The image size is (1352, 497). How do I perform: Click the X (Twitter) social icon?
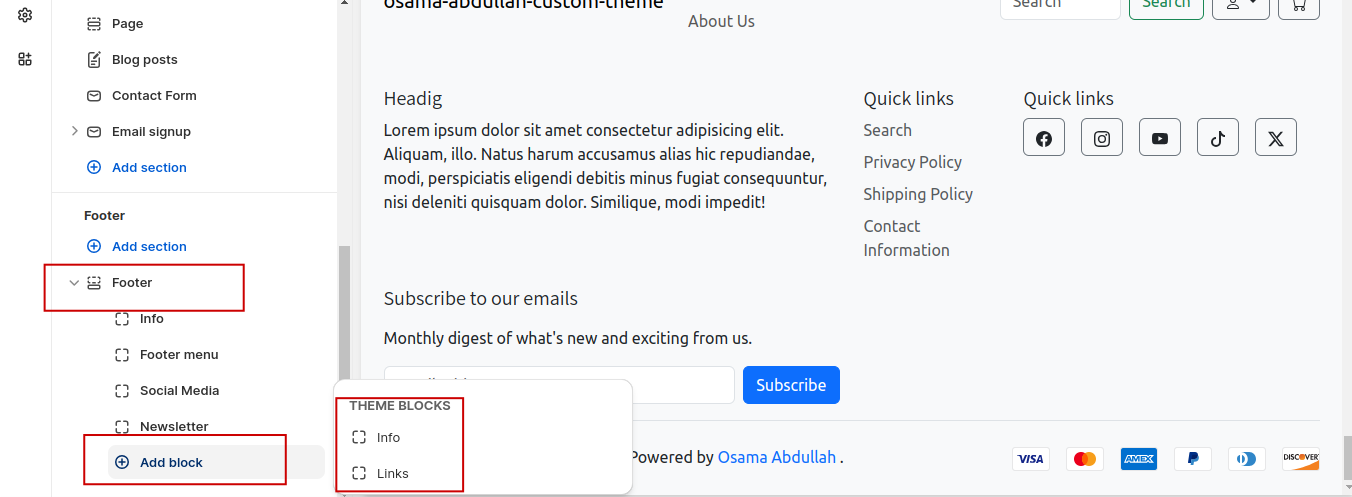(1276, 138)
